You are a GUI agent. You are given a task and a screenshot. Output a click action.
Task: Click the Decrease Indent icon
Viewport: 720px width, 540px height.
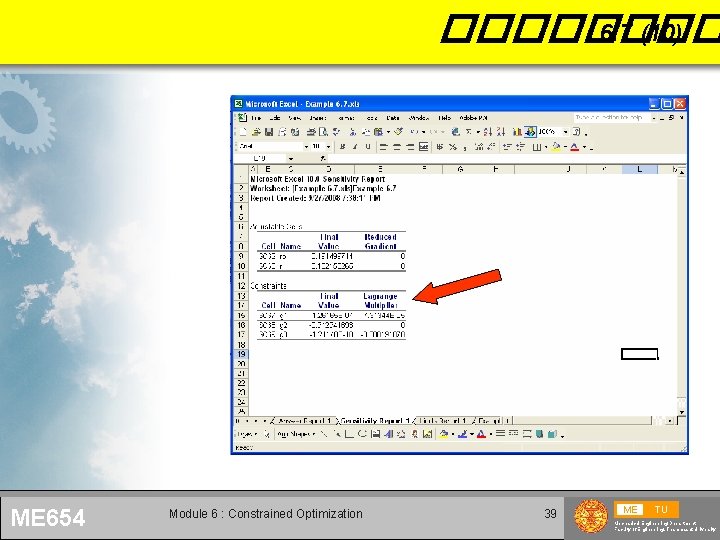507,146
